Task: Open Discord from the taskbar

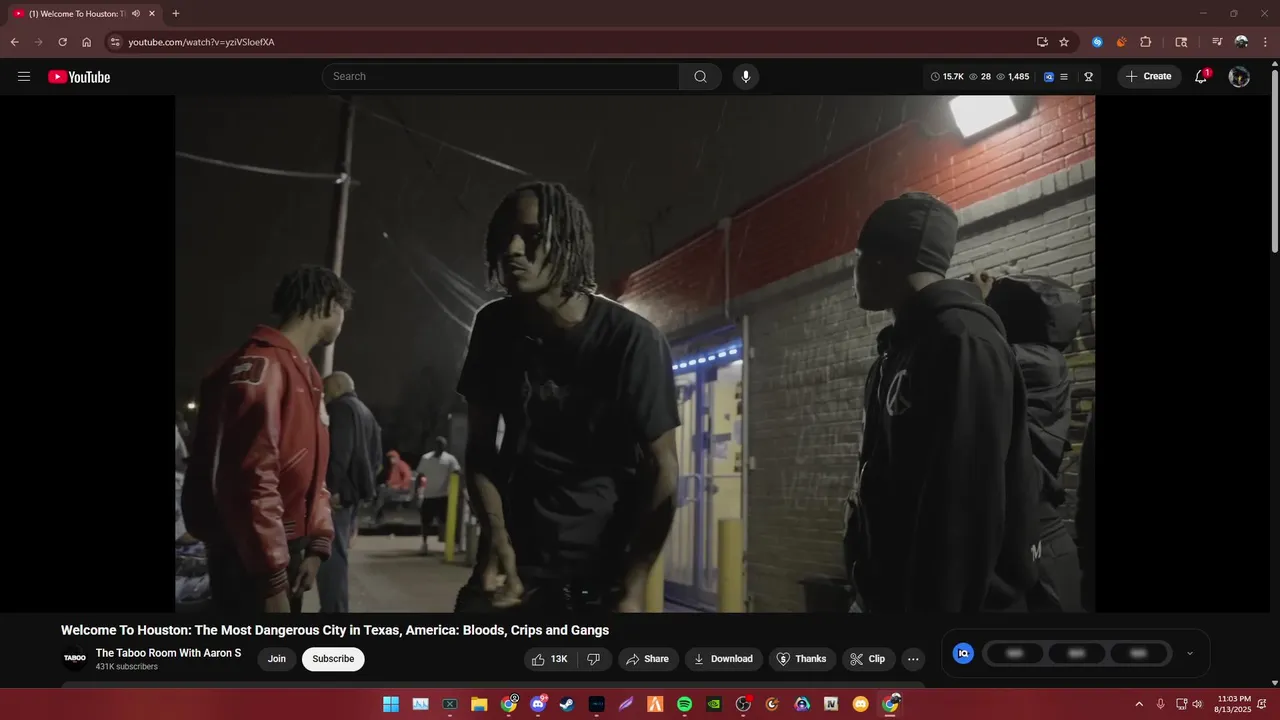Action: 538,704
